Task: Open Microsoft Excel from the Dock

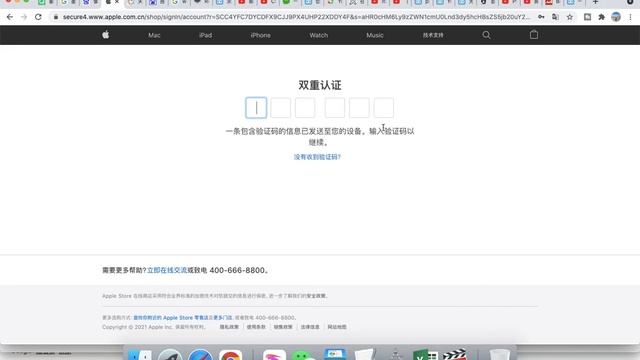Action: [x=425, y=354]
